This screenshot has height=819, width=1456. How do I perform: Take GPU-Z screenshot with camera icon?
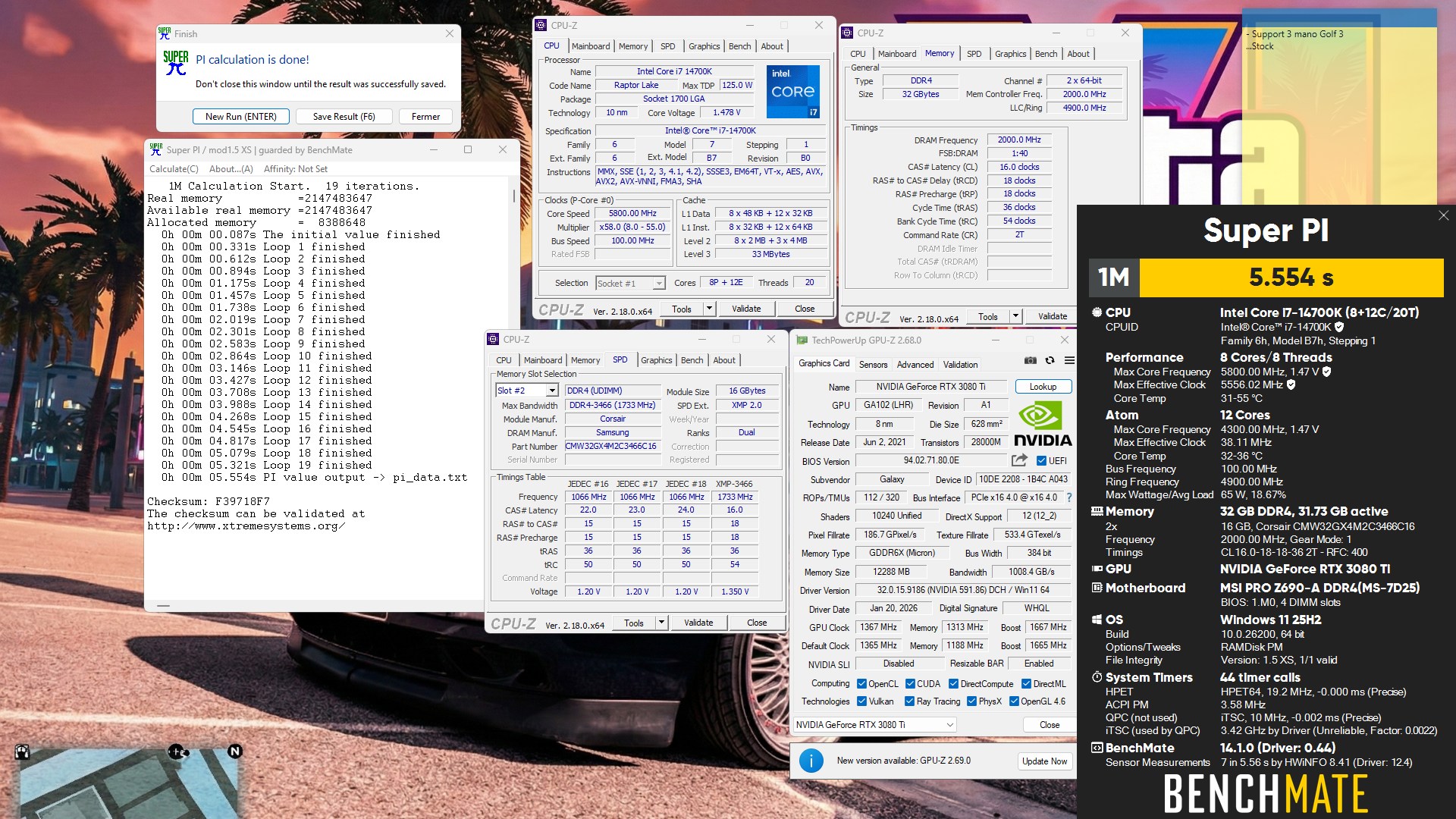[1030, 360]
